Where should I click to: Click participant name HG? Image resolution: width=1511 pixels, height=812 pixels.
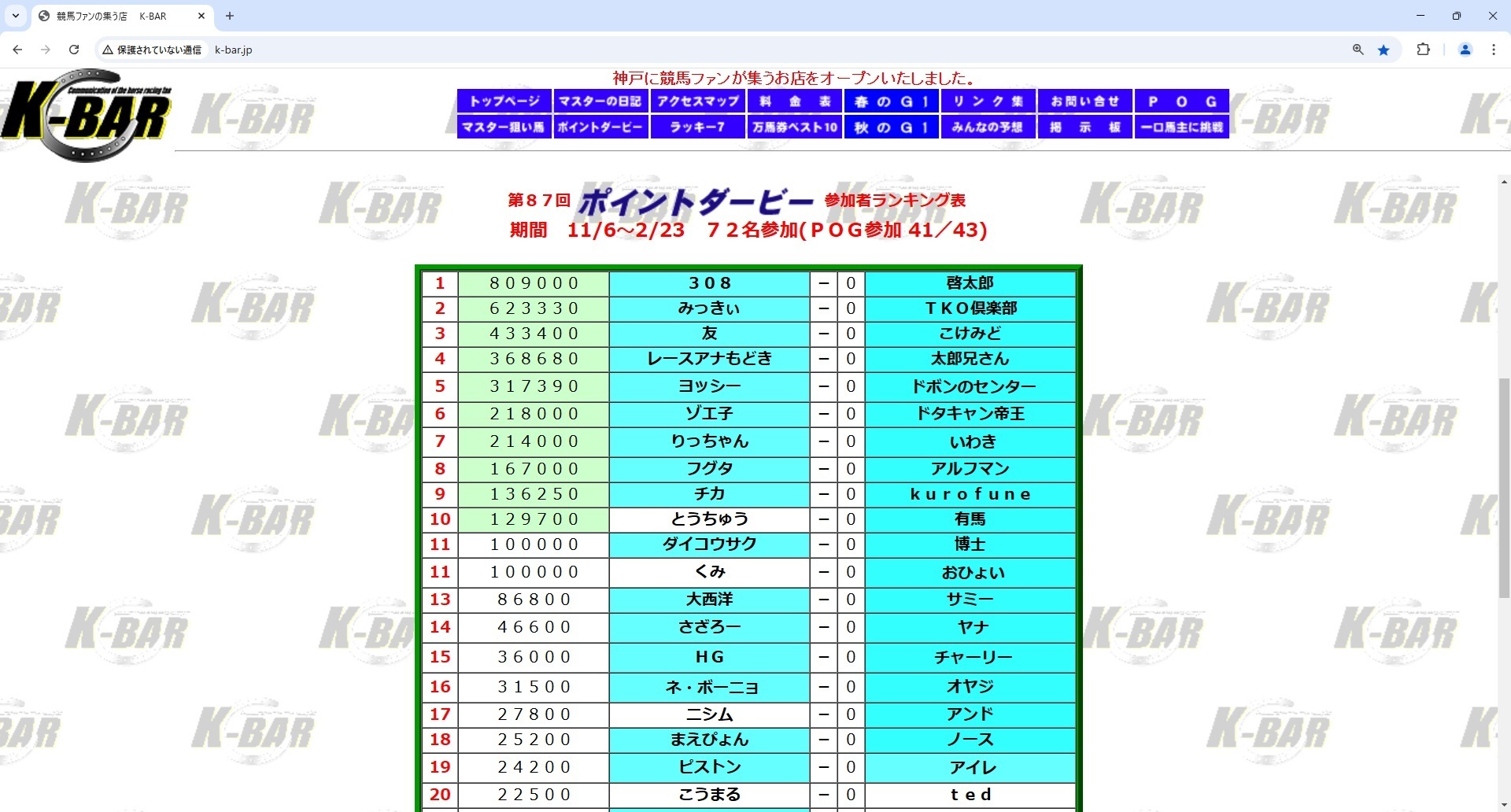[x=710, y=657]
